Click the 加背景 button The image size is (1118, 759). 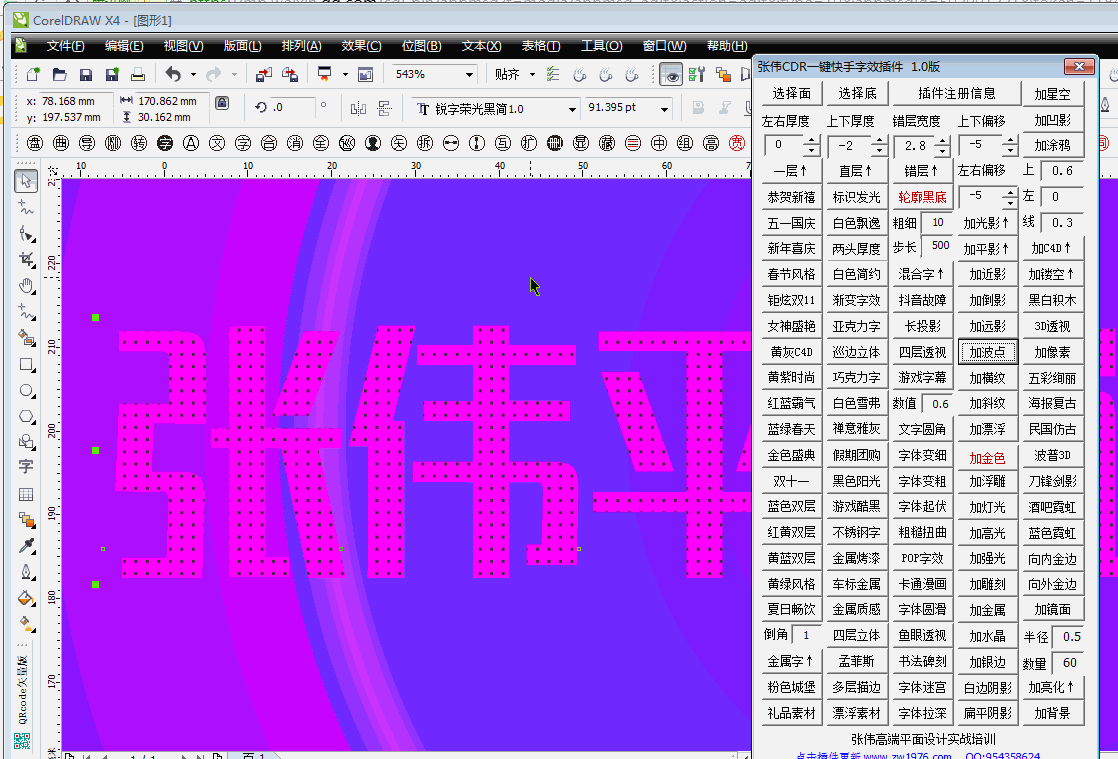[x=1052, y=713]
